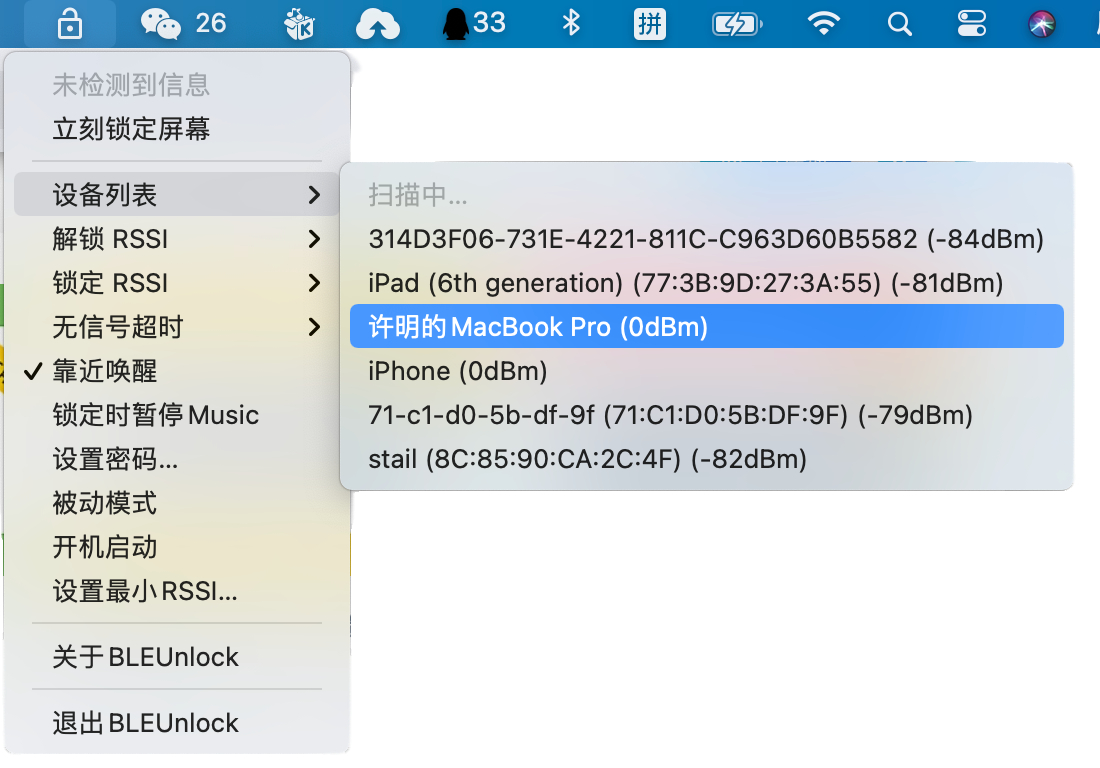1100x768 pixels.
Task: Open battery charging status icon
Action: (x=737, y=25)
